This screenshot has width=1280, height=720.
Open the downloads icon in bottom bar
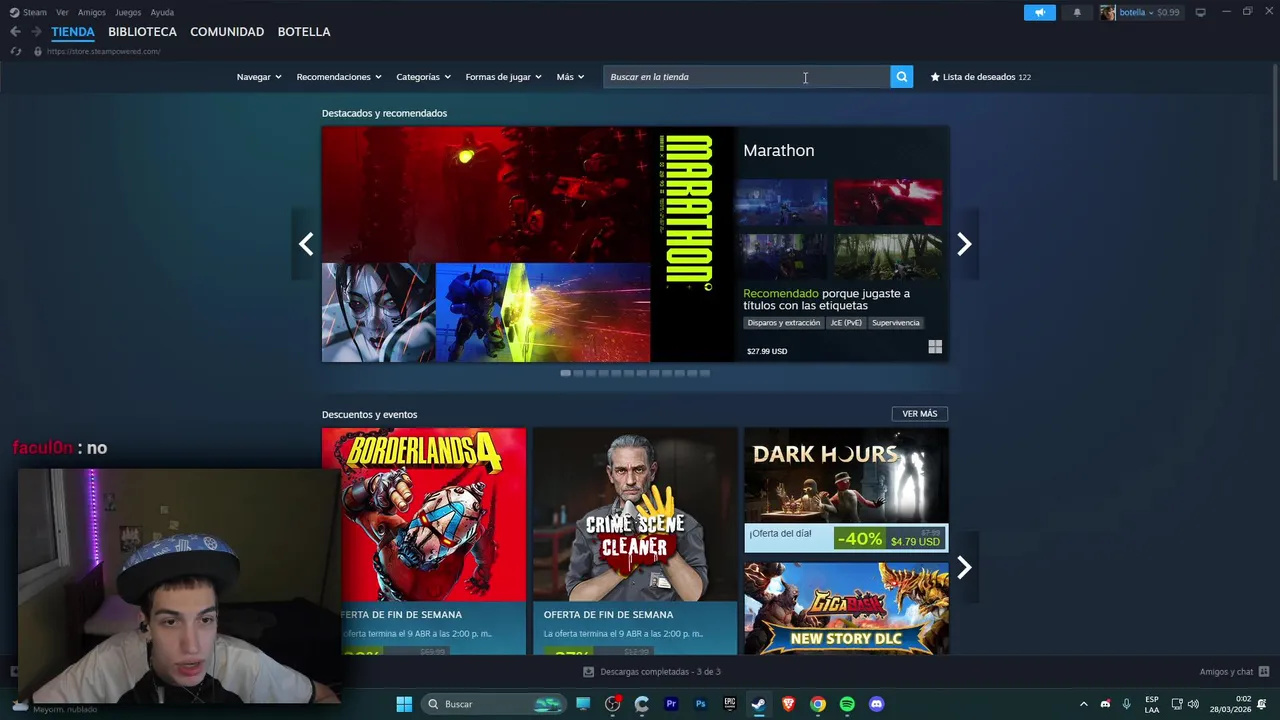[x=588, y=672]
